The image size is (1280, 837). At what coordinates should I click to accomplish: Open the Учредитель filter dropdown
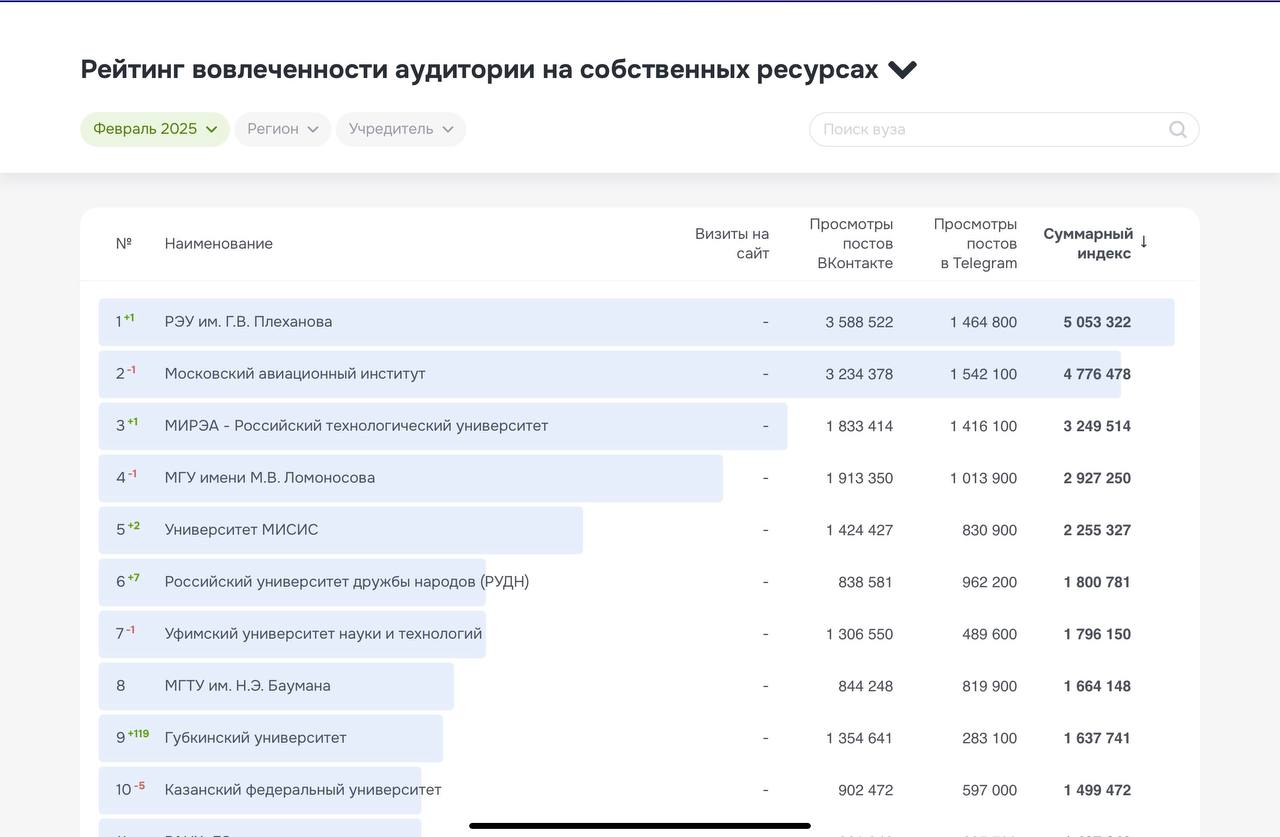(401, 129)
